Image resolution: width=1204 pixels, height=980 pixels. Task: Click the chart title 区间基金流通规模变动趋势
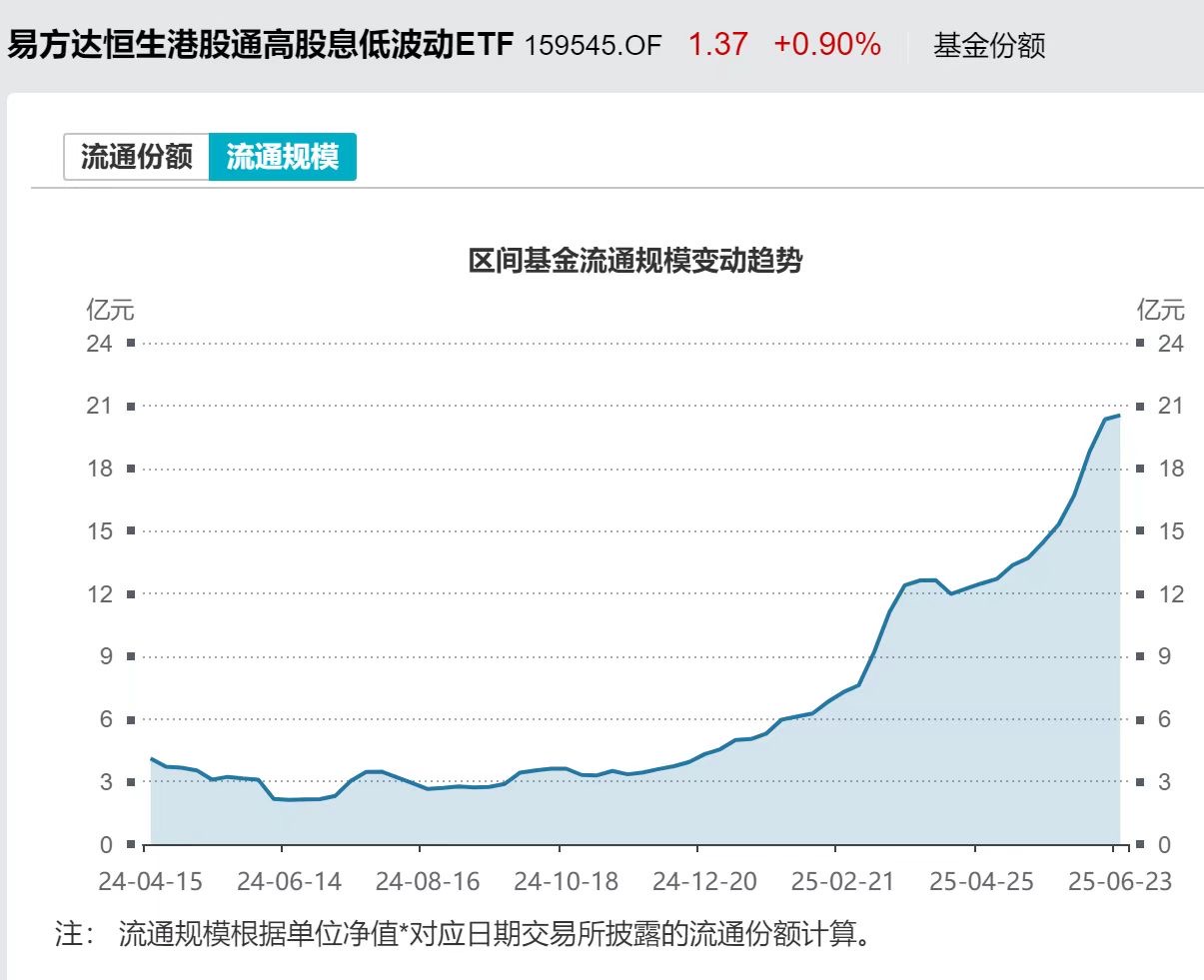pyautogui.click(x=635, y=262)
